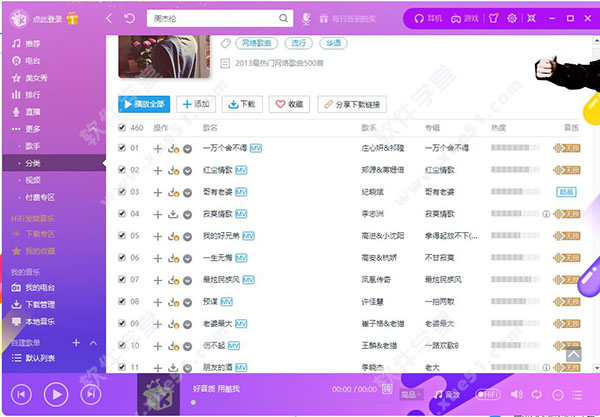
Task: Uncheck song 10 伤不起
Action: click(122, 345)
